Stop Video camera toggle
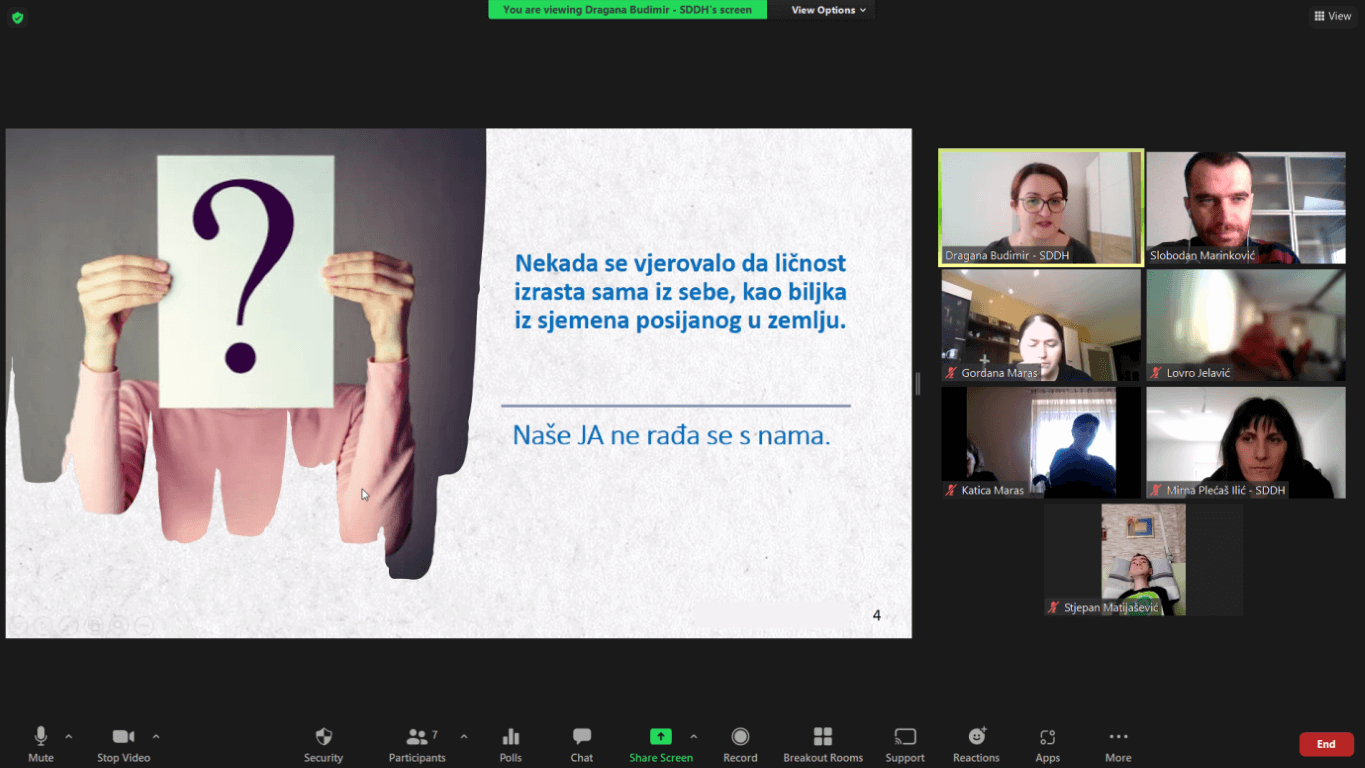This screenshot has height=768, width=1365. 123,743
